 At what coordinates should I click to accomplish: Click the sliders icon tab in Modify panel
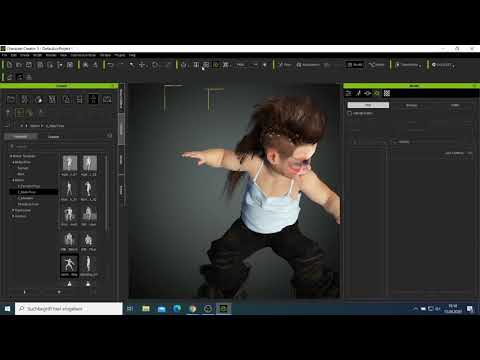(x=348, y=93)
